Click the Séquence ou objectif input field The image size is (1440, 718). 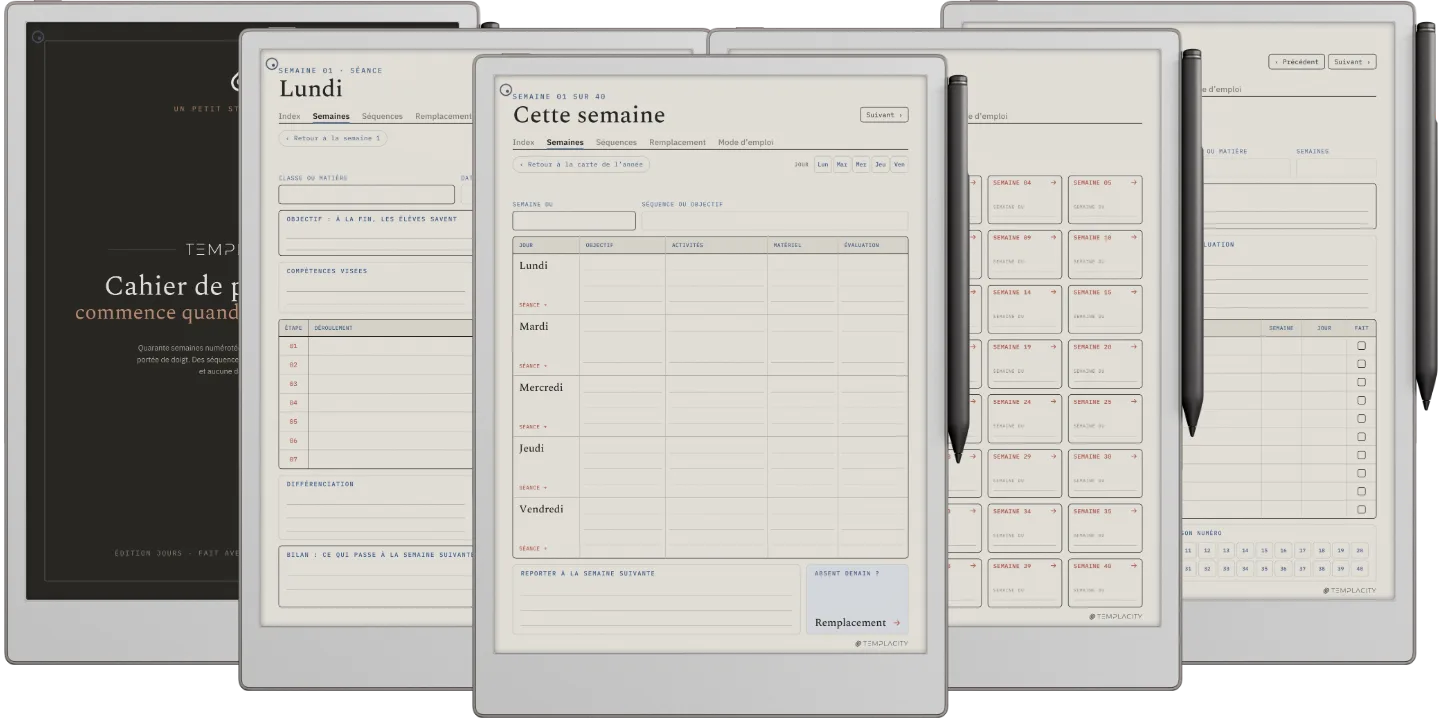[775, 221]
